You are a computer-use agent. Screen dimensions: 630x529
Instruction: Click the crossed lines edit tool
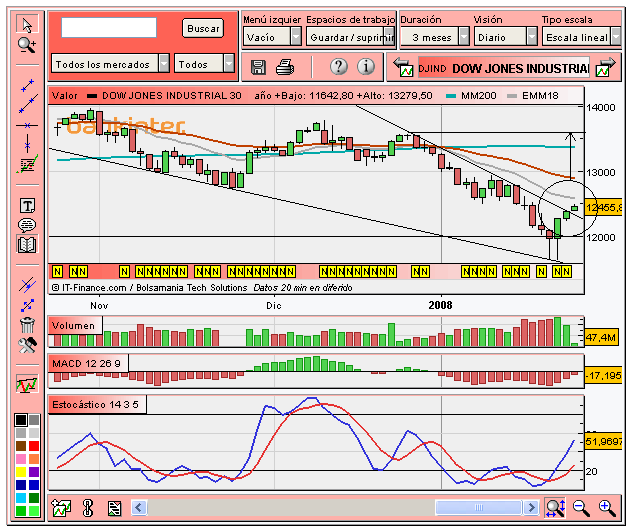click(x=27, y=284)
